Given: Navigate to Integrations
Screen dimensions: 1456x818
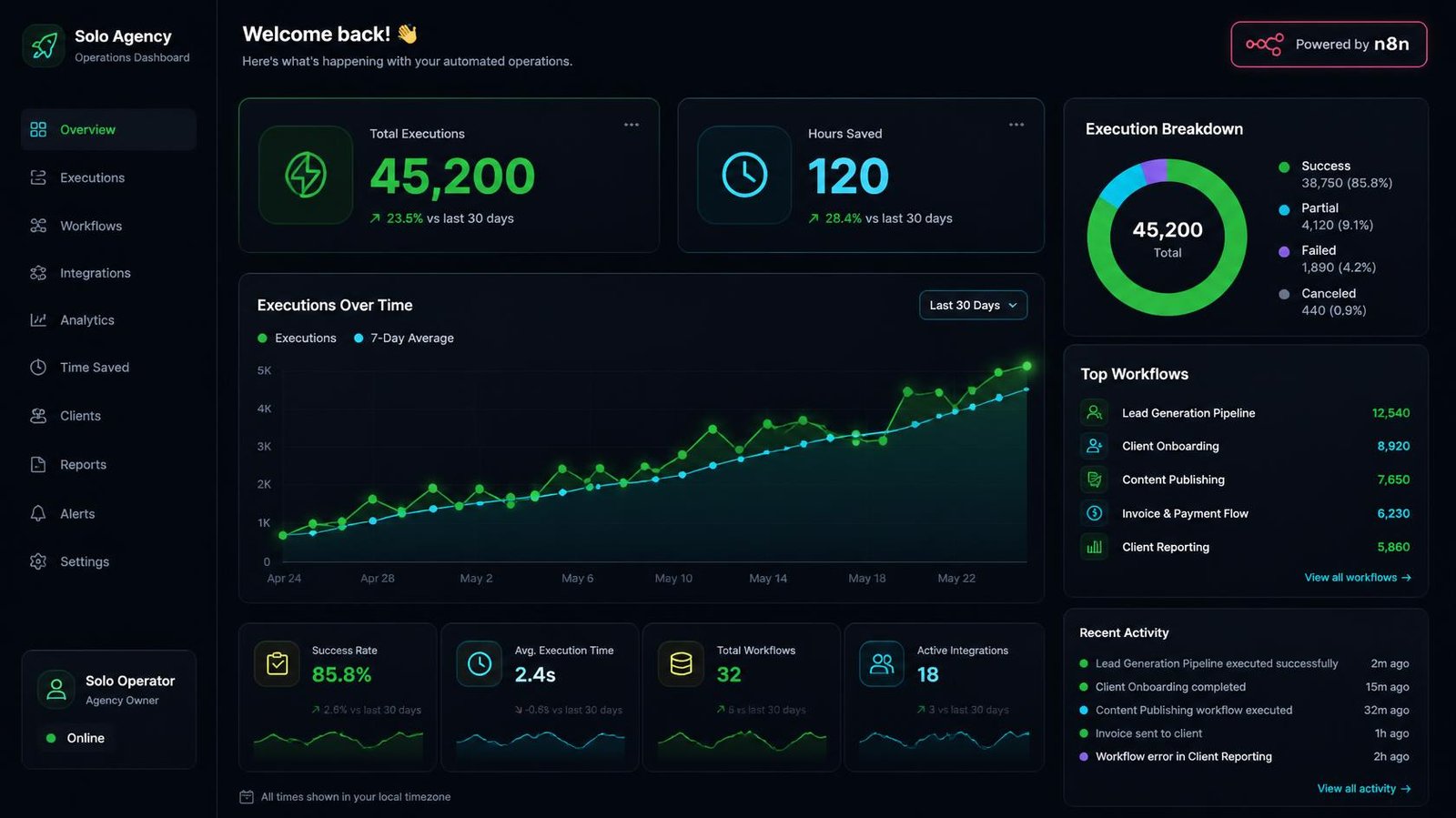Looking at the screenshot, I should tap(108, 273).
